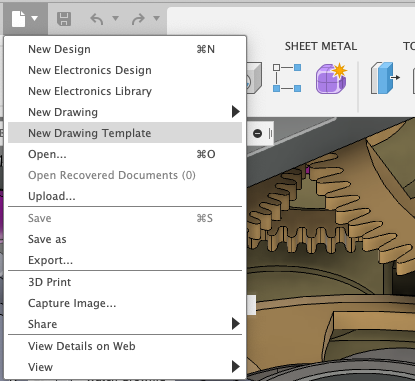Open the File menu dropdown arrow
Image resolution: width=415 pixels, height=381 pixels.
35,18
